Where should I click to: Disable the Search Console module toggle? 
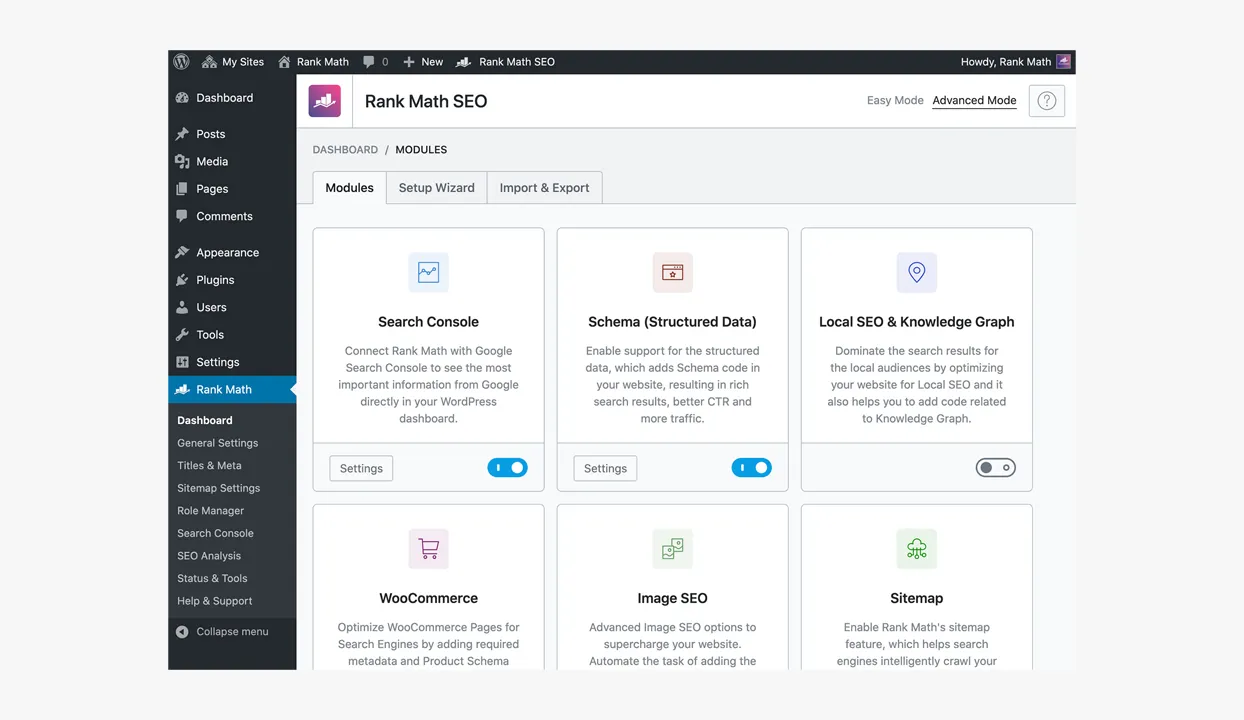[x=507, y=468]
